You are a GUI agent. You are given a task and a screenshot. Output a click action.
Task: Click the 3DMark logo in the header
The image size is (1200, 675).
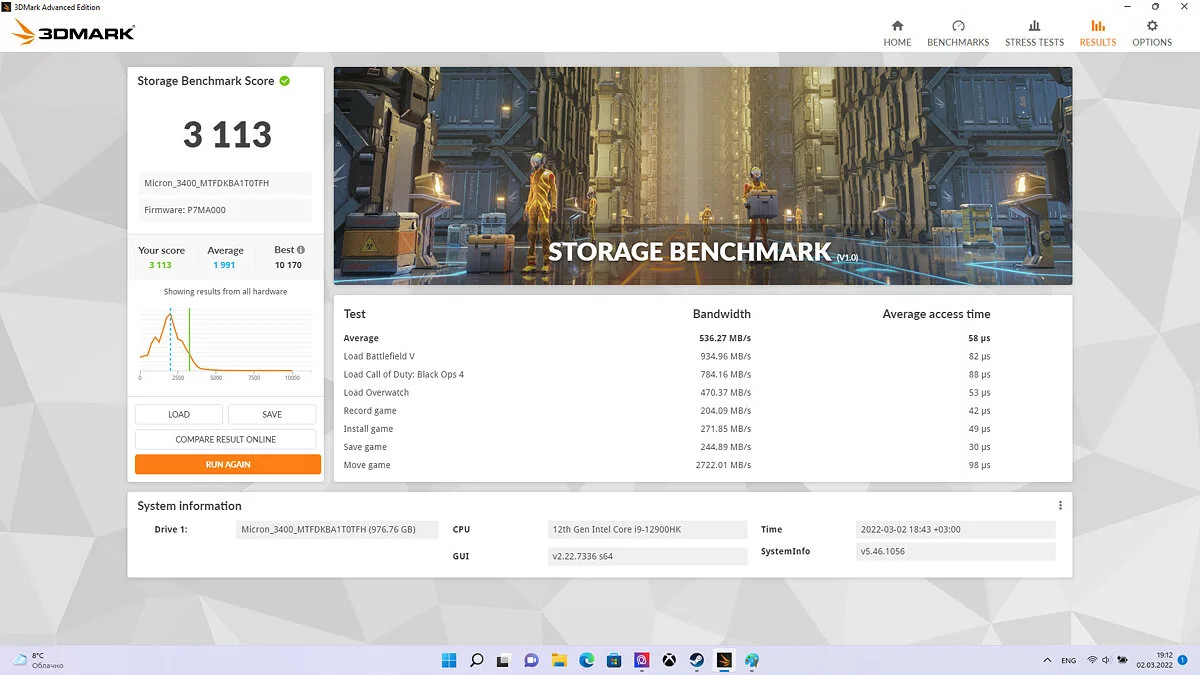[x=73, y=33]
